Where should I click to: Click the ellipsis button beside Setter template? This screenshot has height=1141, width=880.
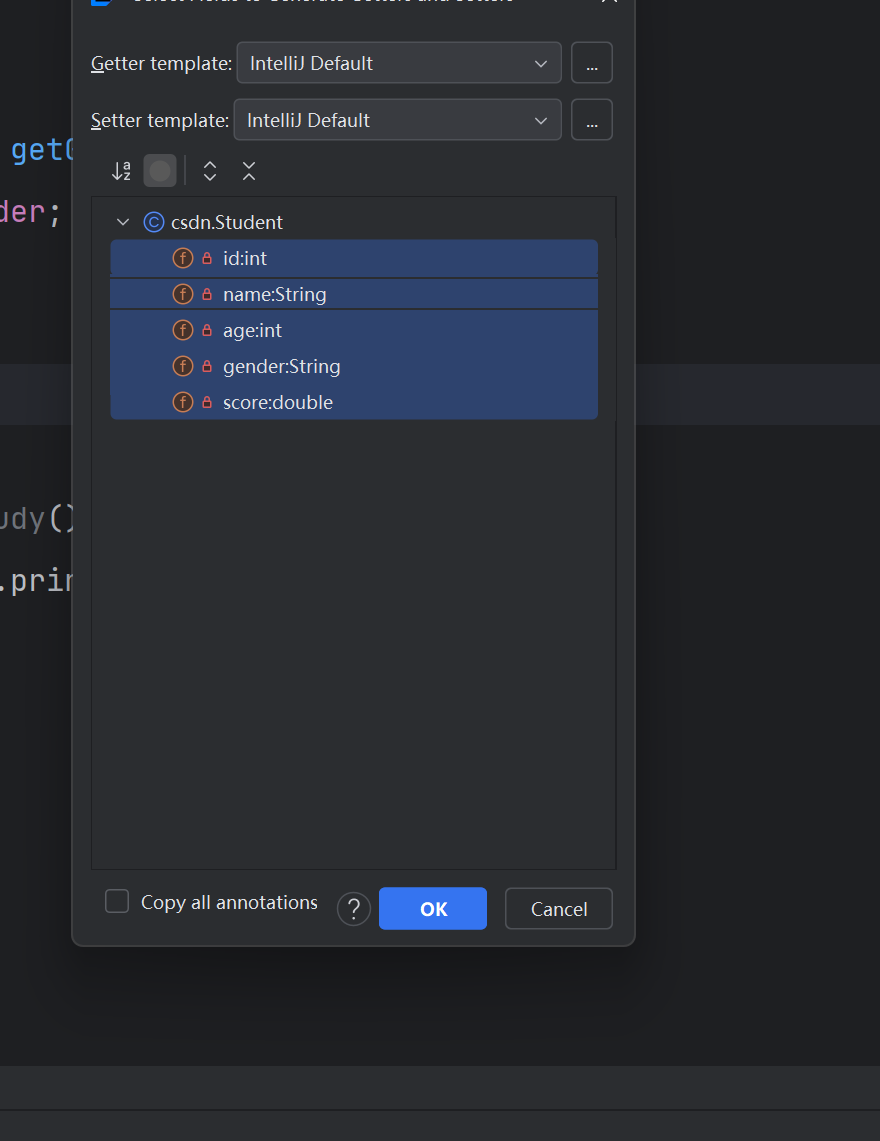[x=592, y=120]
